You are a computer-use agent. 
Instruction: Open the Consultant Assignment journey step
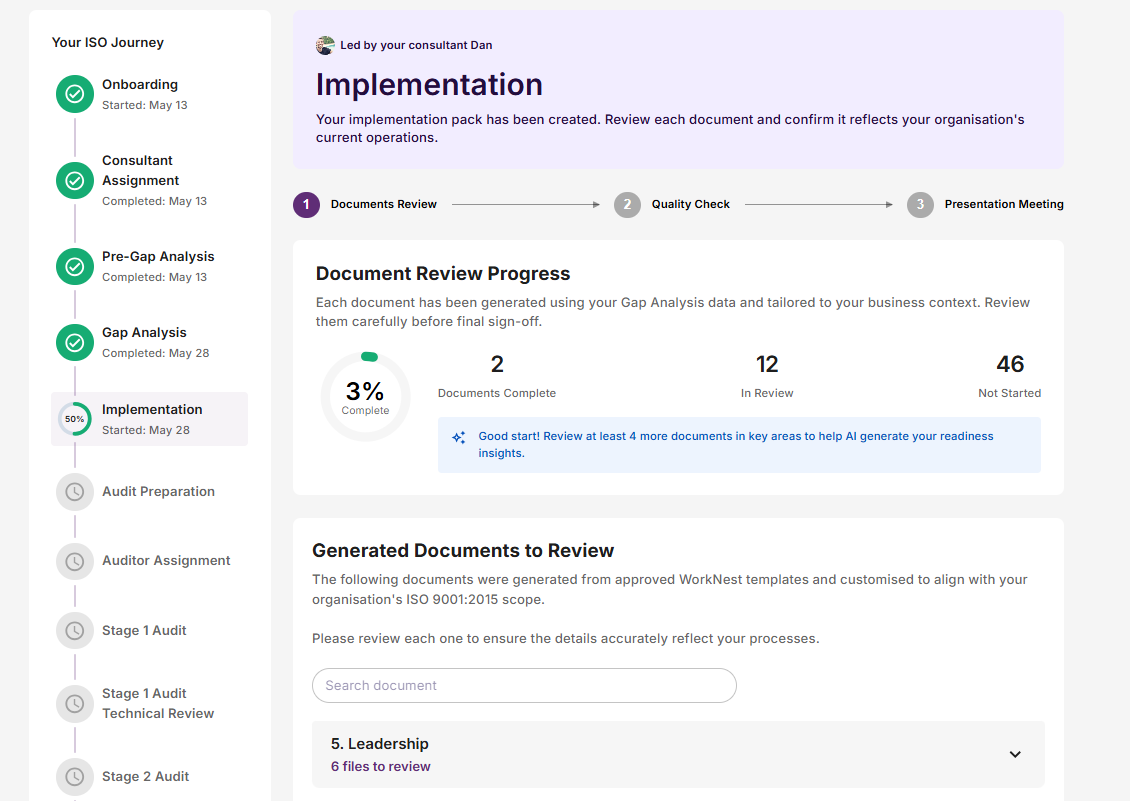[141, 170]
